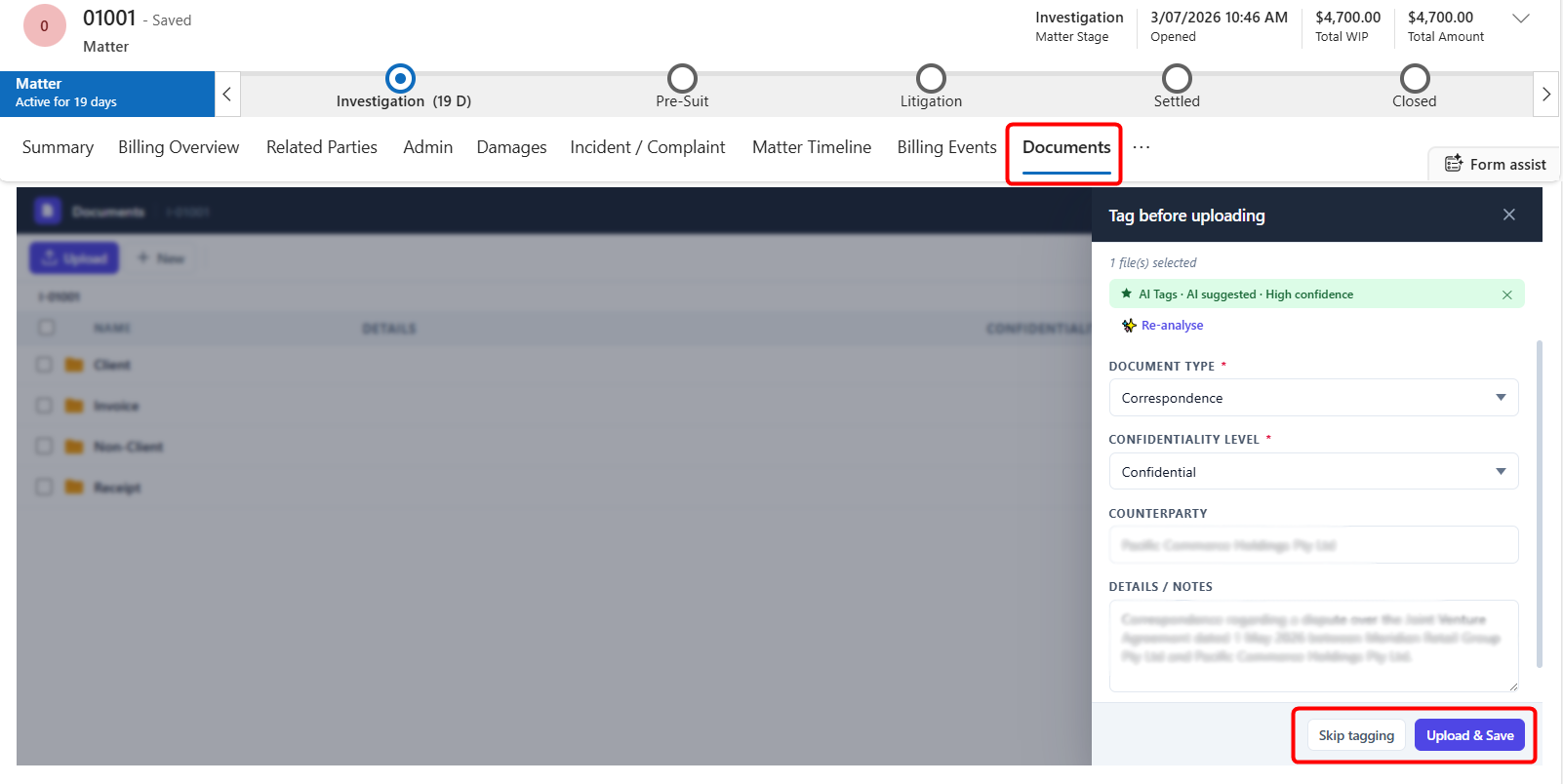Click the previous stage arrow
Viewport: 1563px width, 784px height.
pos(226,94)
